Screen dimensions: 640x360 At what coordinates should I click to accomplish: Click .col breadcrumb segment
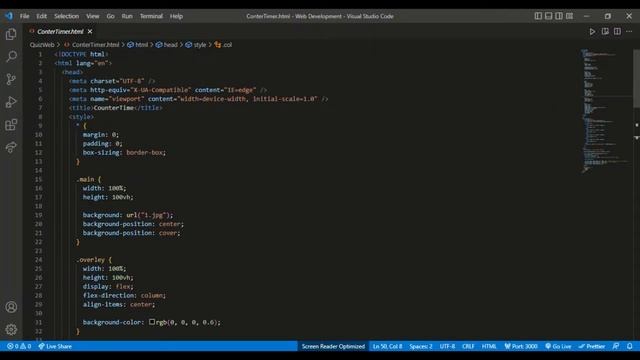pos(224,44)
